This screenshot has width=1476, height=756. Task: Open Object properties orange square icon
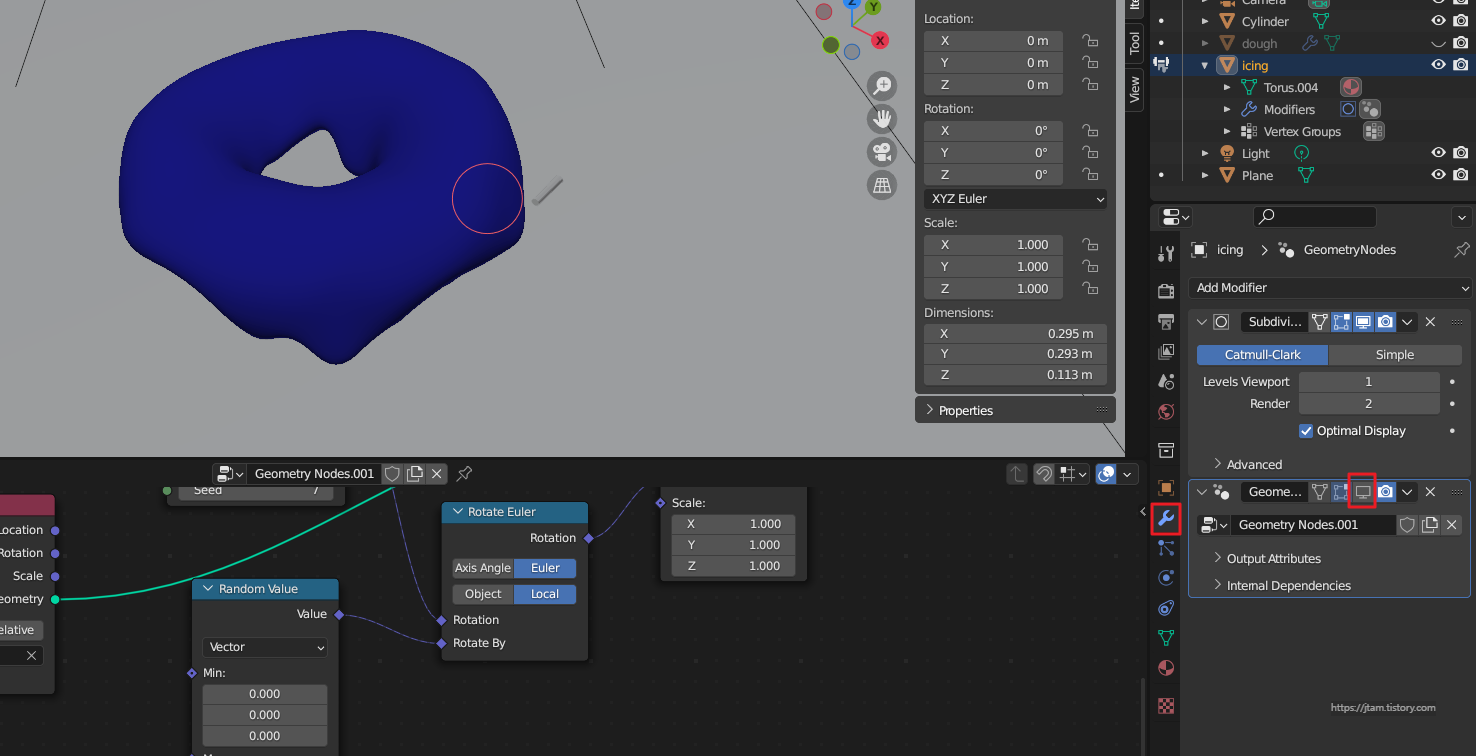[1165, 488]
